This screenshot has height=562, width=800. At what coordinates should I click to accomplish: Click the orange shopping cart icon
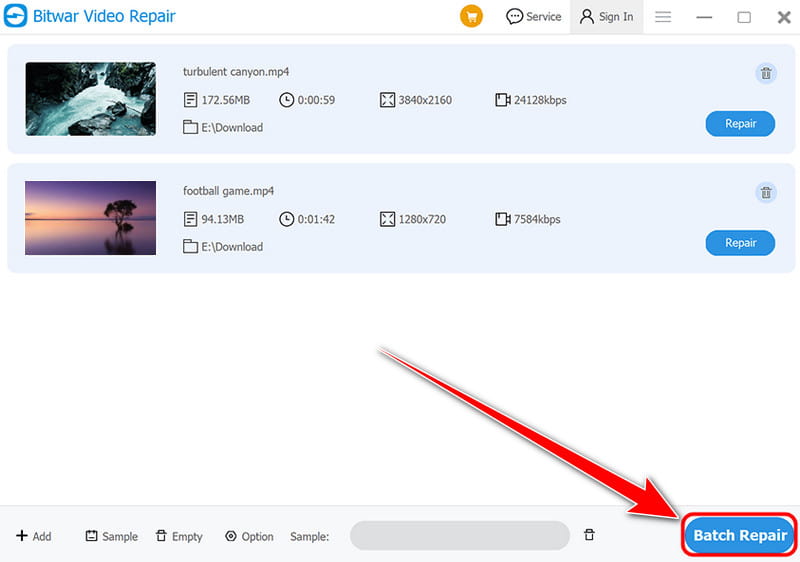pos(471,17)
